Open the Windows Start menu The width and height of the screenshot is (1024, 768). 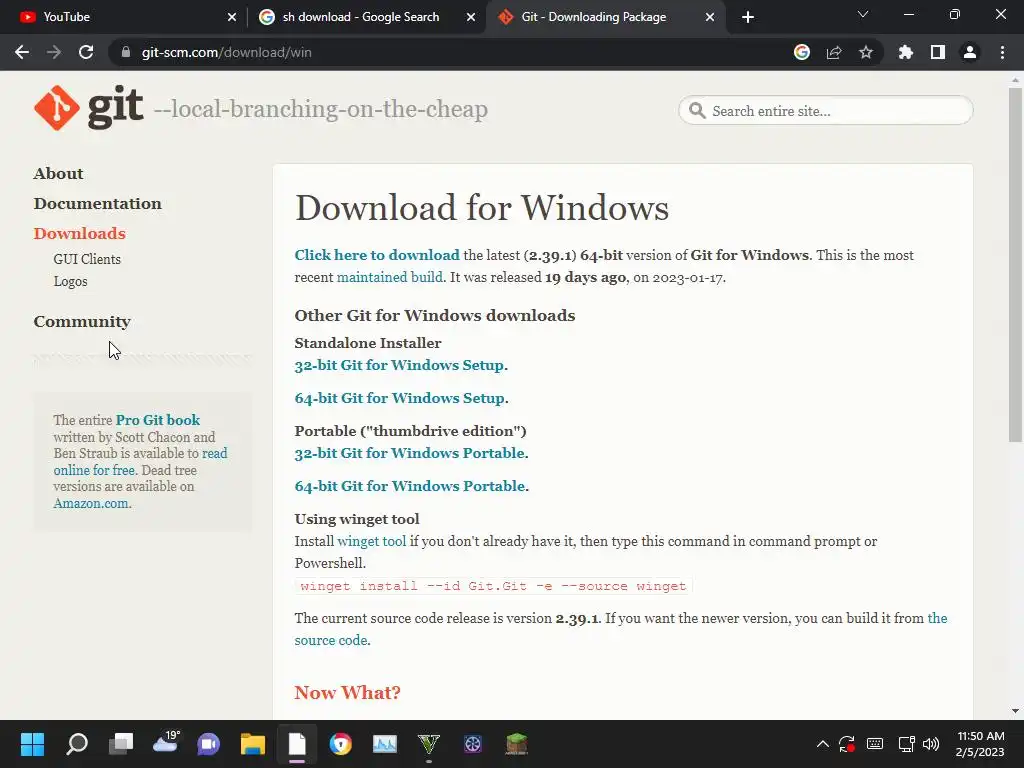click(32, 744)
